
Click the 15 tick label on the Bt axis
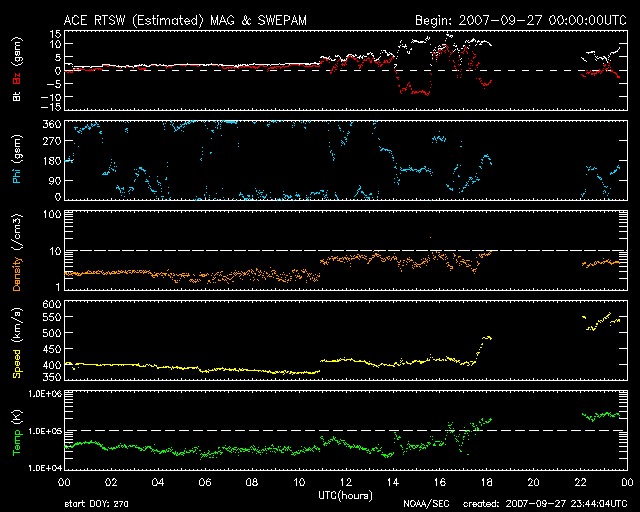pos(56,33)
